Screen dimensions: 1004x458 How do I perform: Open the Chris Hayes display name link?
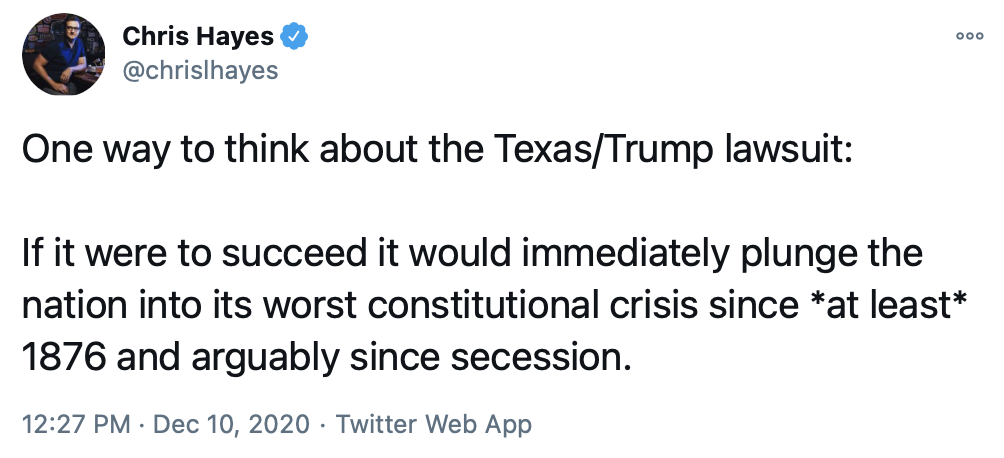tap(200, 38)
